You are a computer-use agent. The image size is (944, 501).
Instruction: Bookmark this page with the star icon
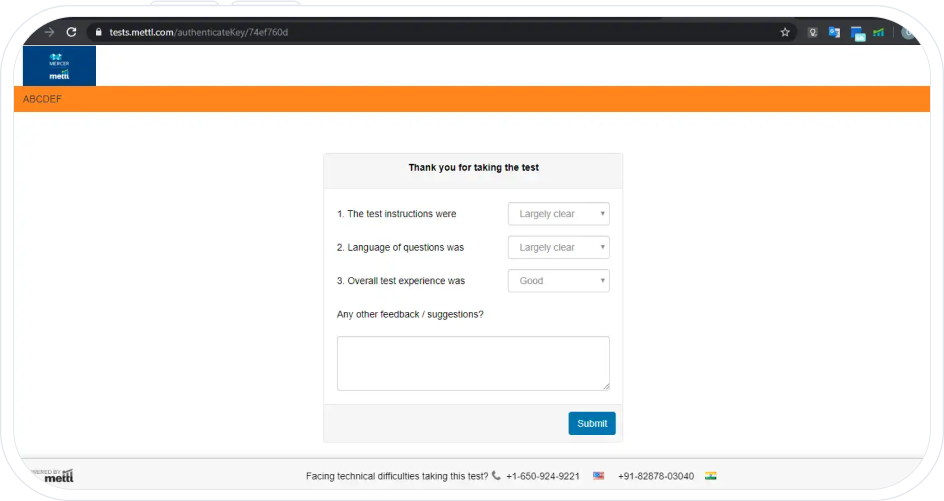(x=785, y=32)
